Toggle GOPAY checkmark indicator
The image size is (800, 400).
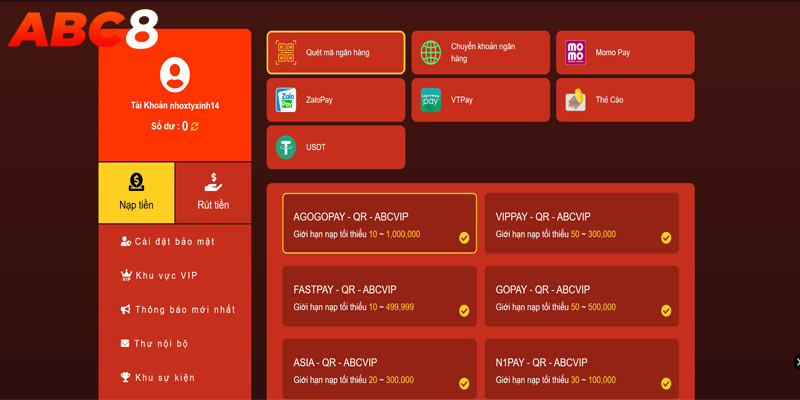click(666, 311)
